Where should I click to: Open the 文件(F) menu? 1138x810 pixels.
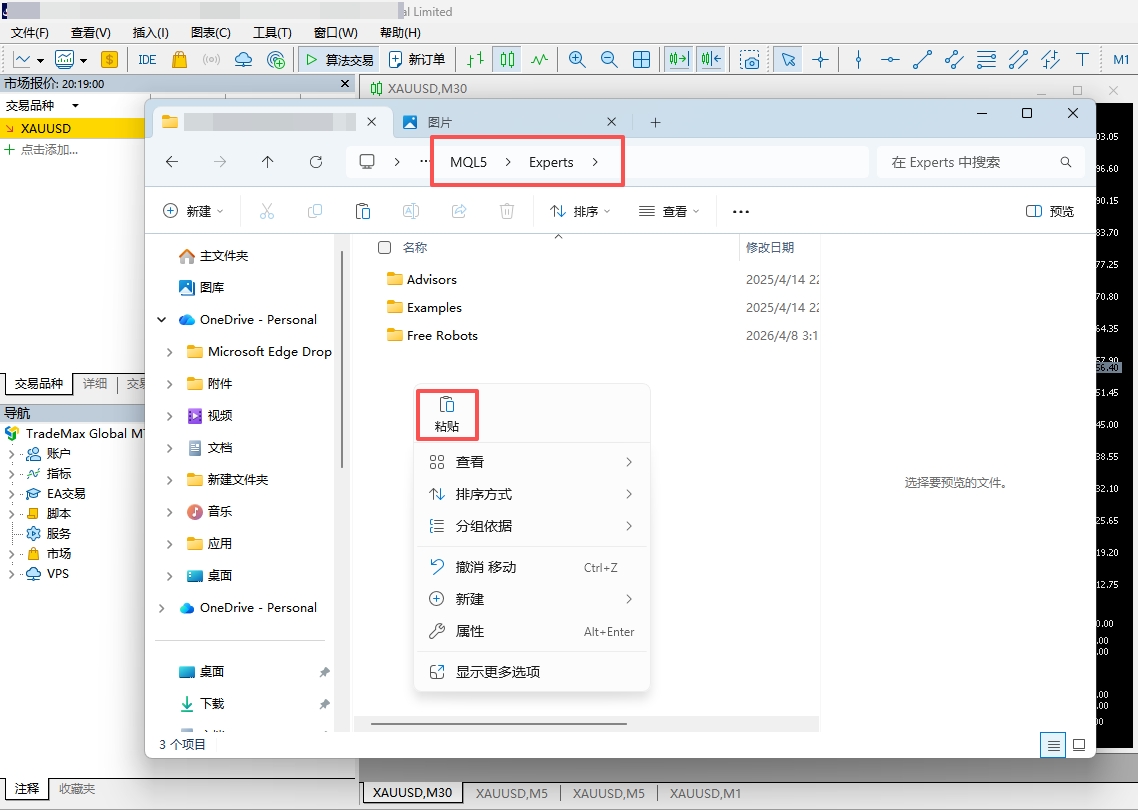[x=30, y=33]
